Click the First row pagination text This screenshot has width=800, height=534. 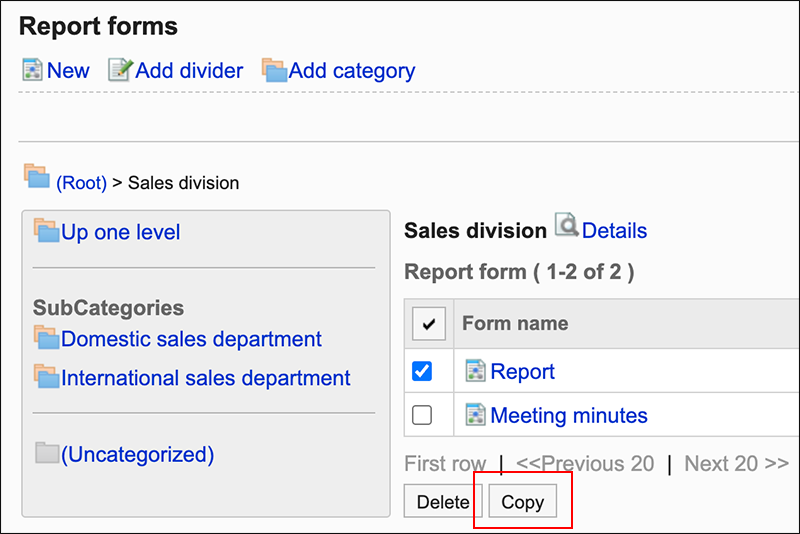coord(445,464)
